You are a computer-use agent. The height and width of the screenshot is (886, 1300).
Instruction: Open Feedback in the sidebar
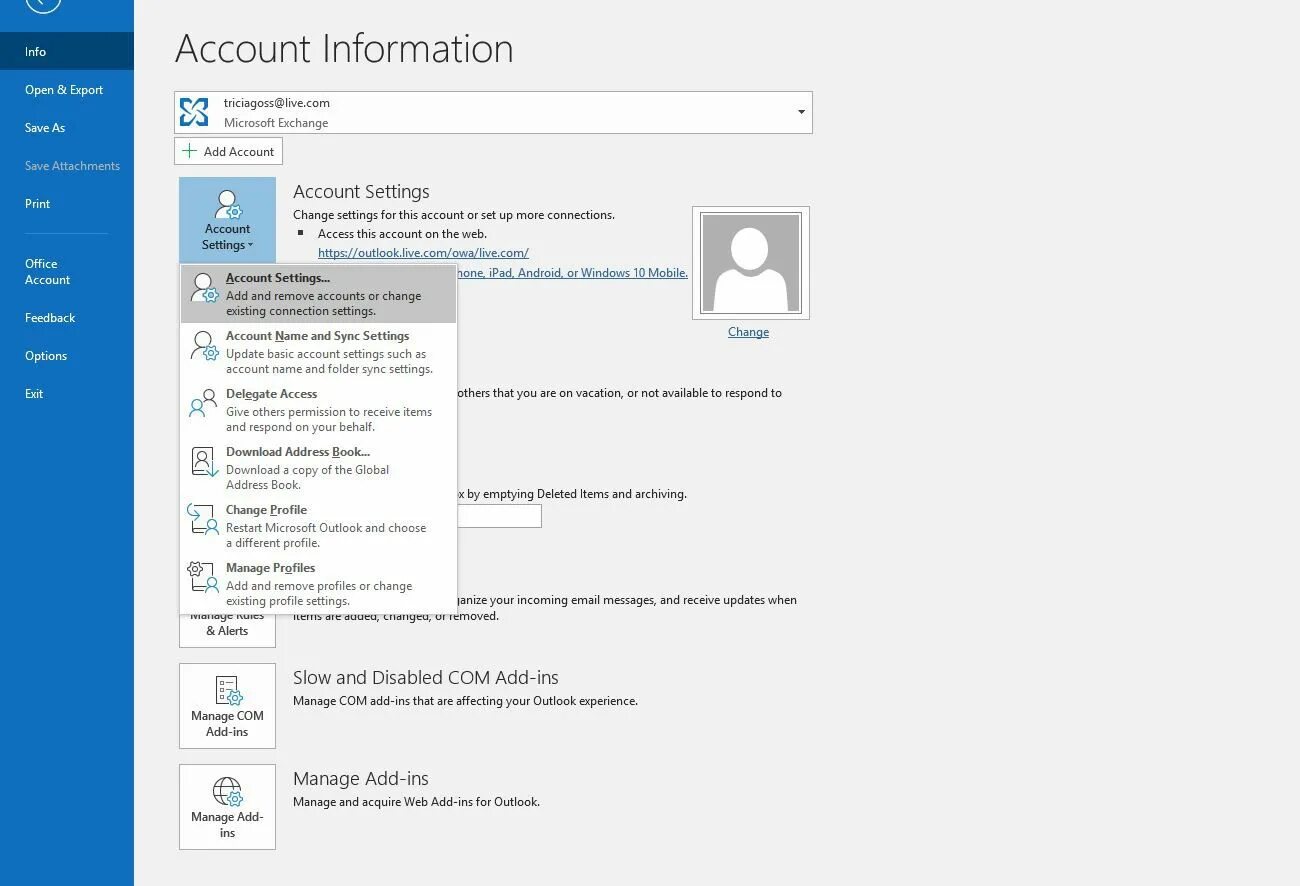tap(67, 317)
